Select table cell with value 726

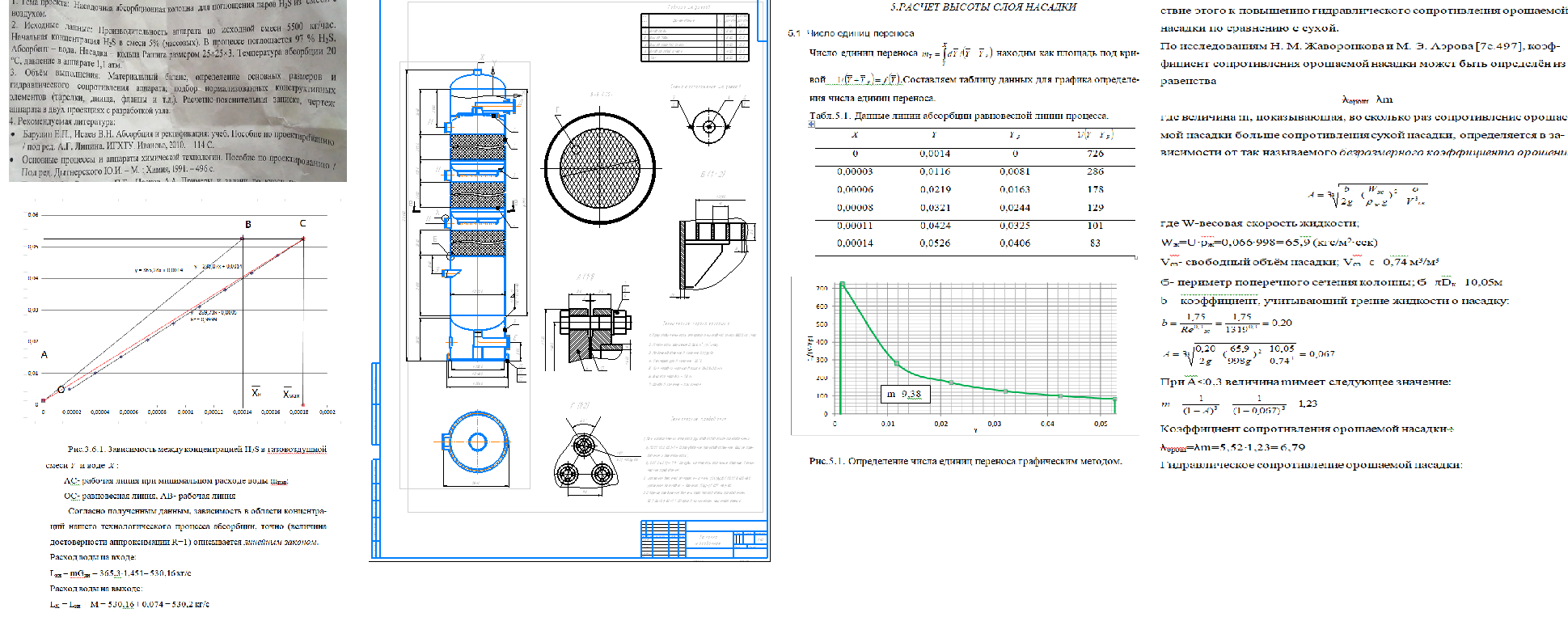click(1095, 154)
